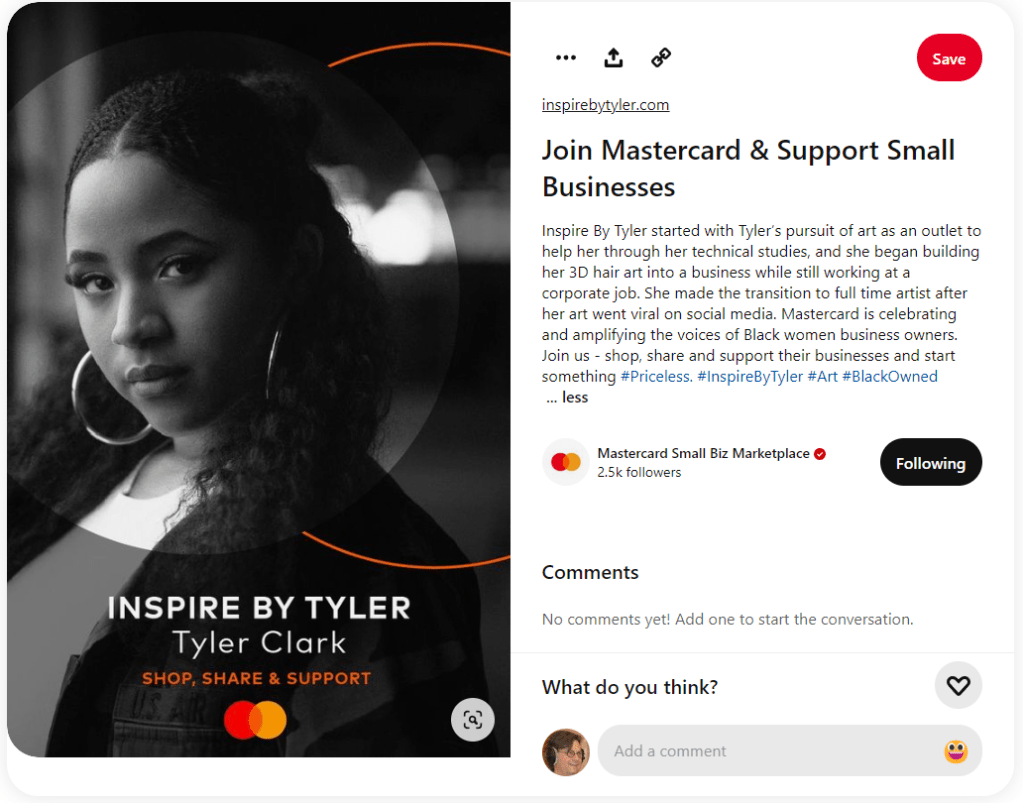1023x803 pixels.
Task: Click the visual search lens icon
Action: pyautogui.click(x=472, y=720)
